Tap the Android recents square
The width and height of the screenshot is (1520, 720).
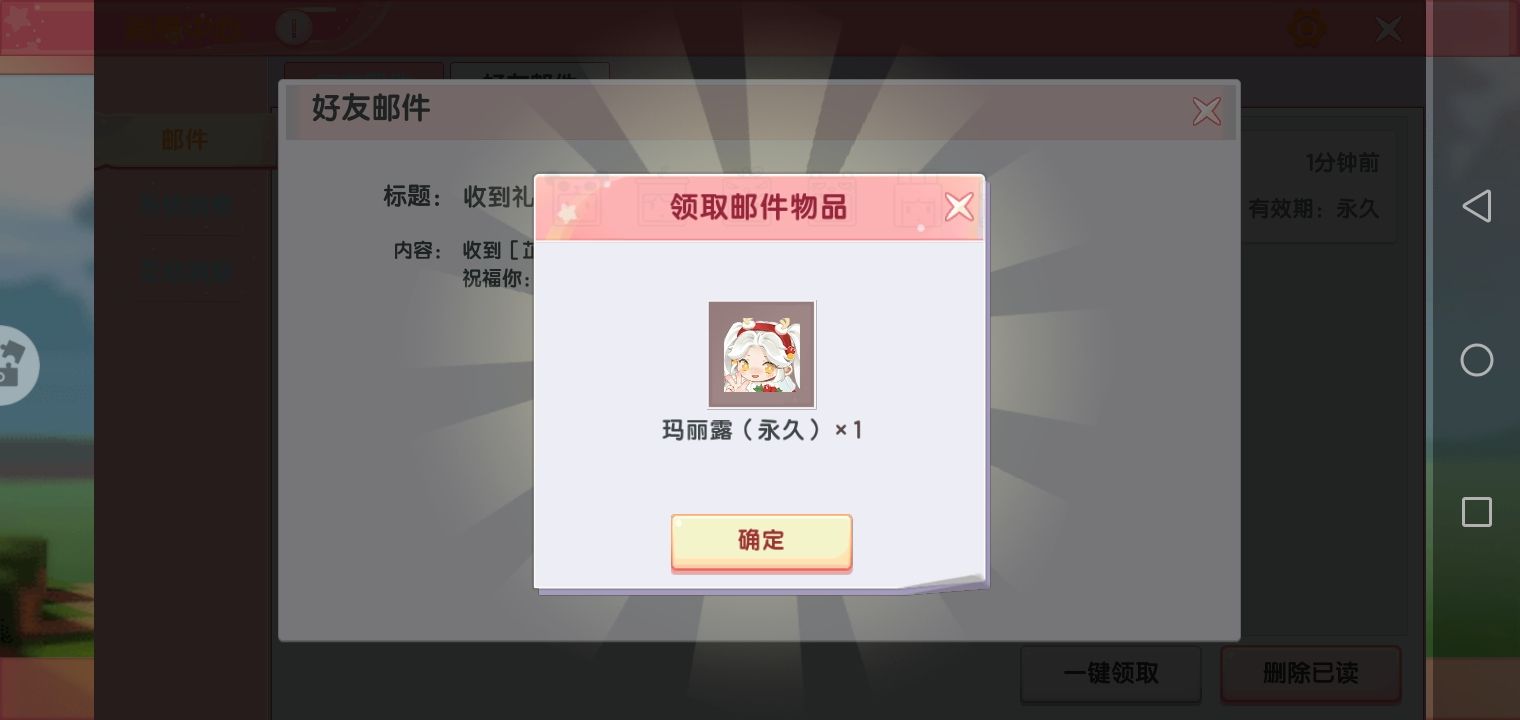pyautogui.click(x=1477, y=512)
